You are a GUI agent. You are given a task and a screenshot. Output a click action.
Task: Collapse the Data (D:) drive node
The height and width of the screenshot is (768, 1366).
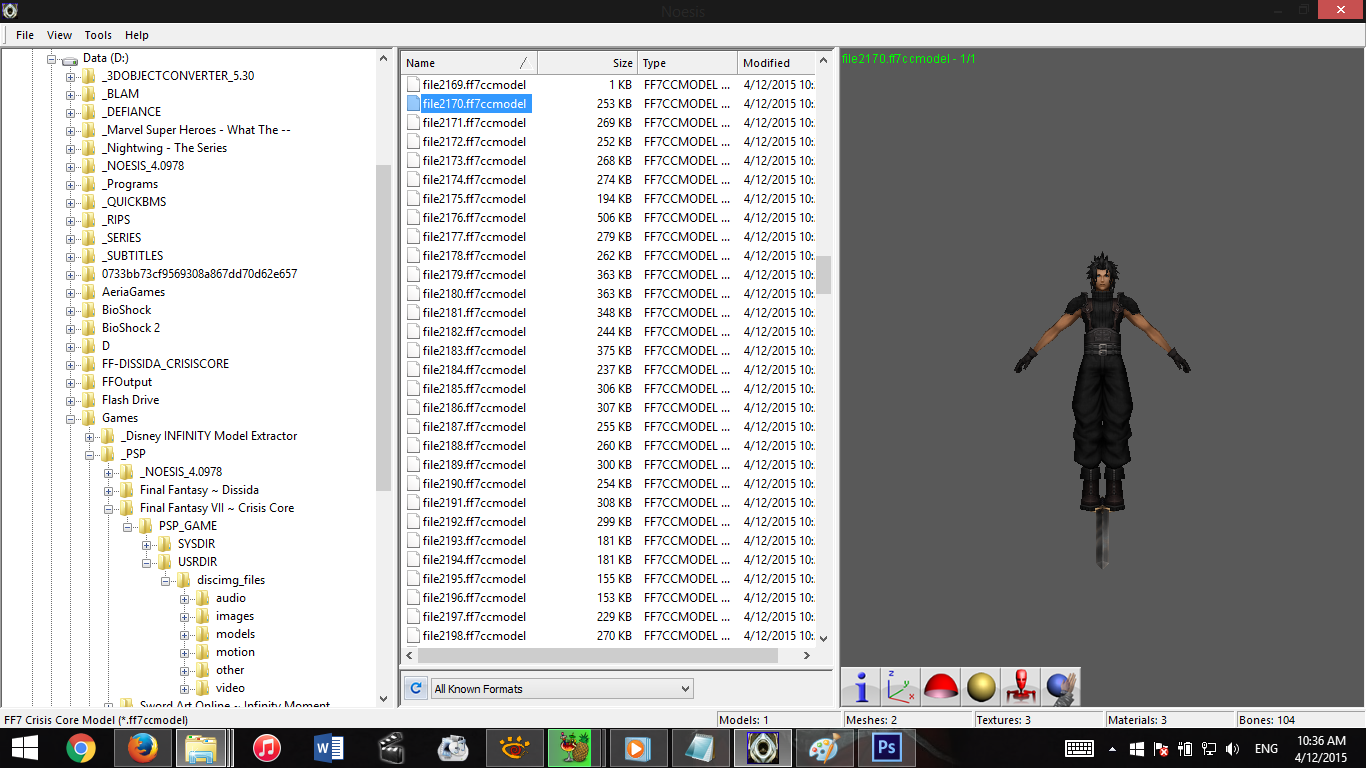[x=52, y=58]
